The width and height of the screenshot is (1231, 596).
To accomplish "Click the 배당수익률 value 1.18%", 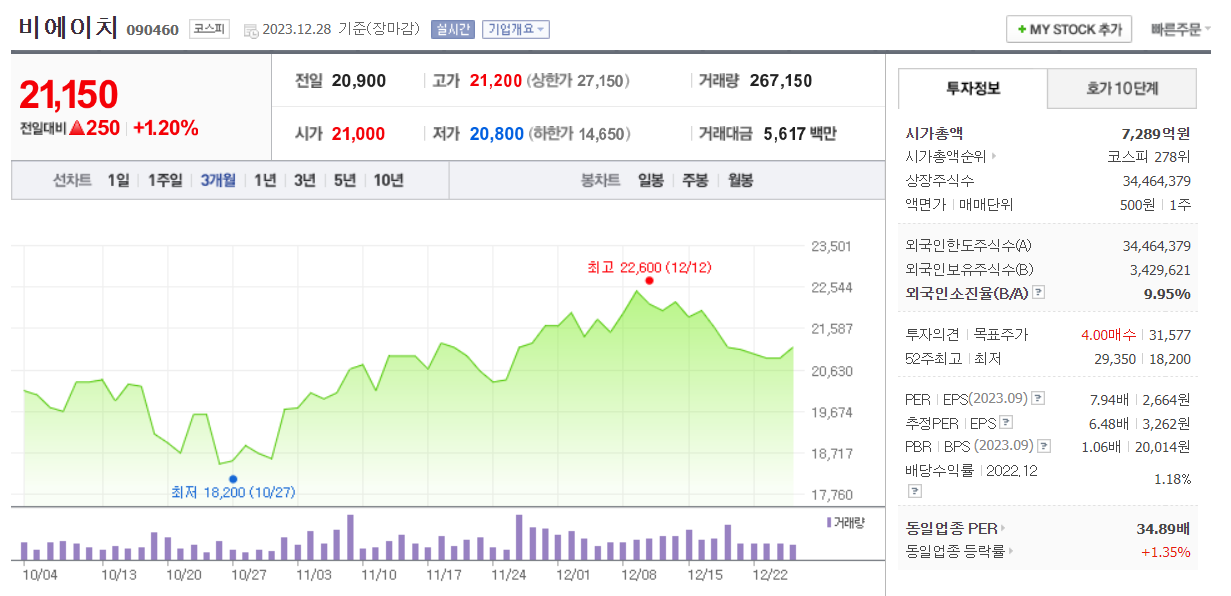I will pos(1172,479).
